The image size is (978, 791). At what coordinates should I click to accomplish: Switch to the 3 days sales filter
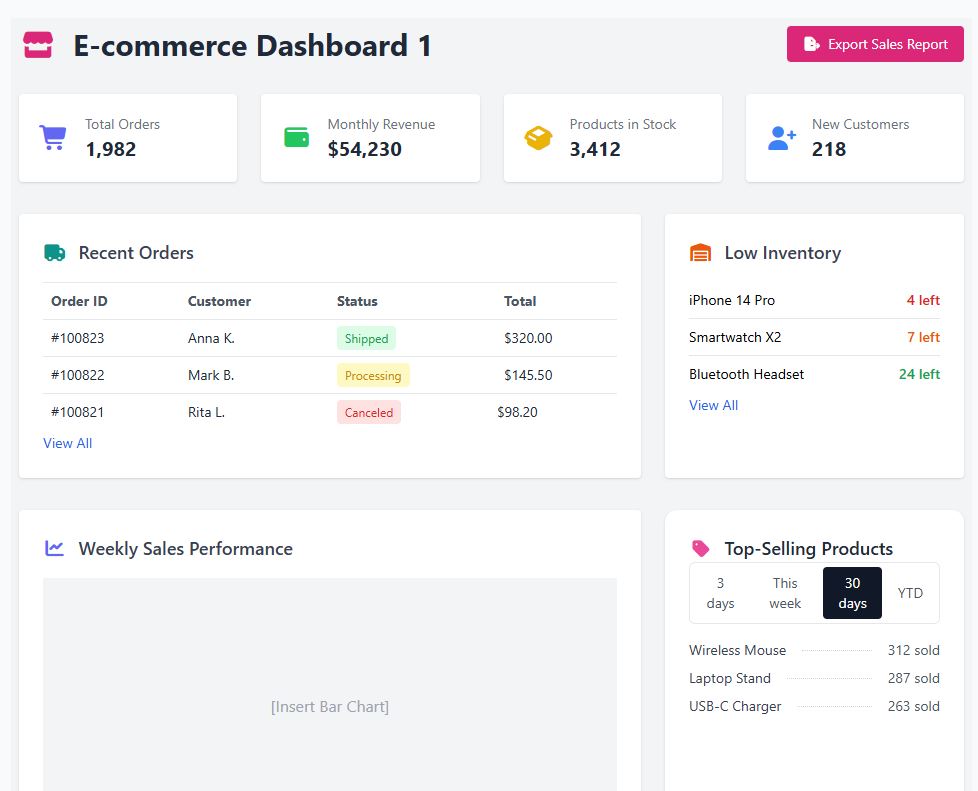point(719,592)
